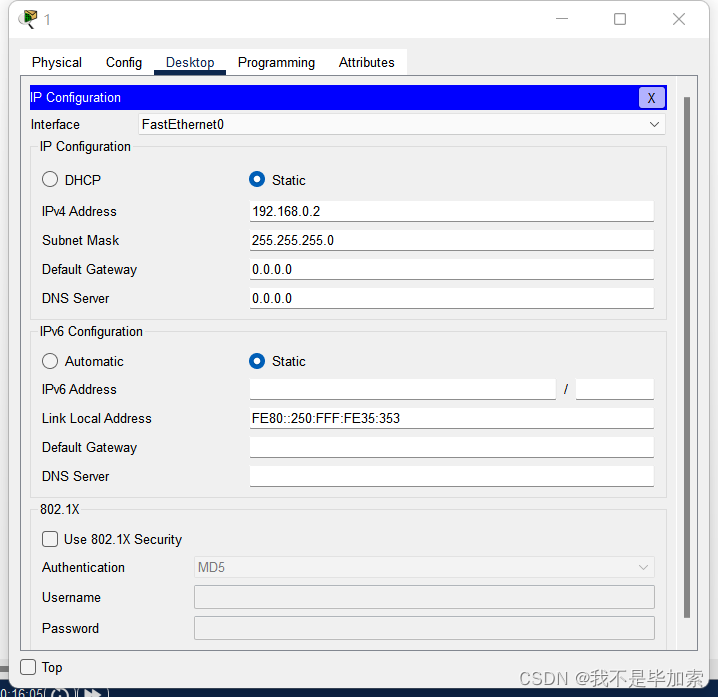This screenshot has width=718, height=697.
Task: Switch to the Physical tab
Action: point(57,62)
